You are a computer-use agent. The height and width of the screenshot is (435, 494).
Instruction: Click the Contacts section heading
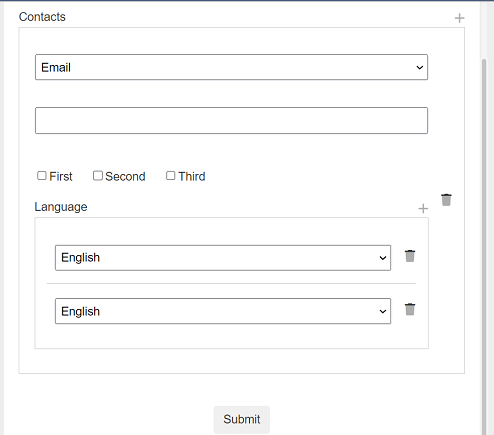(42, 17)
